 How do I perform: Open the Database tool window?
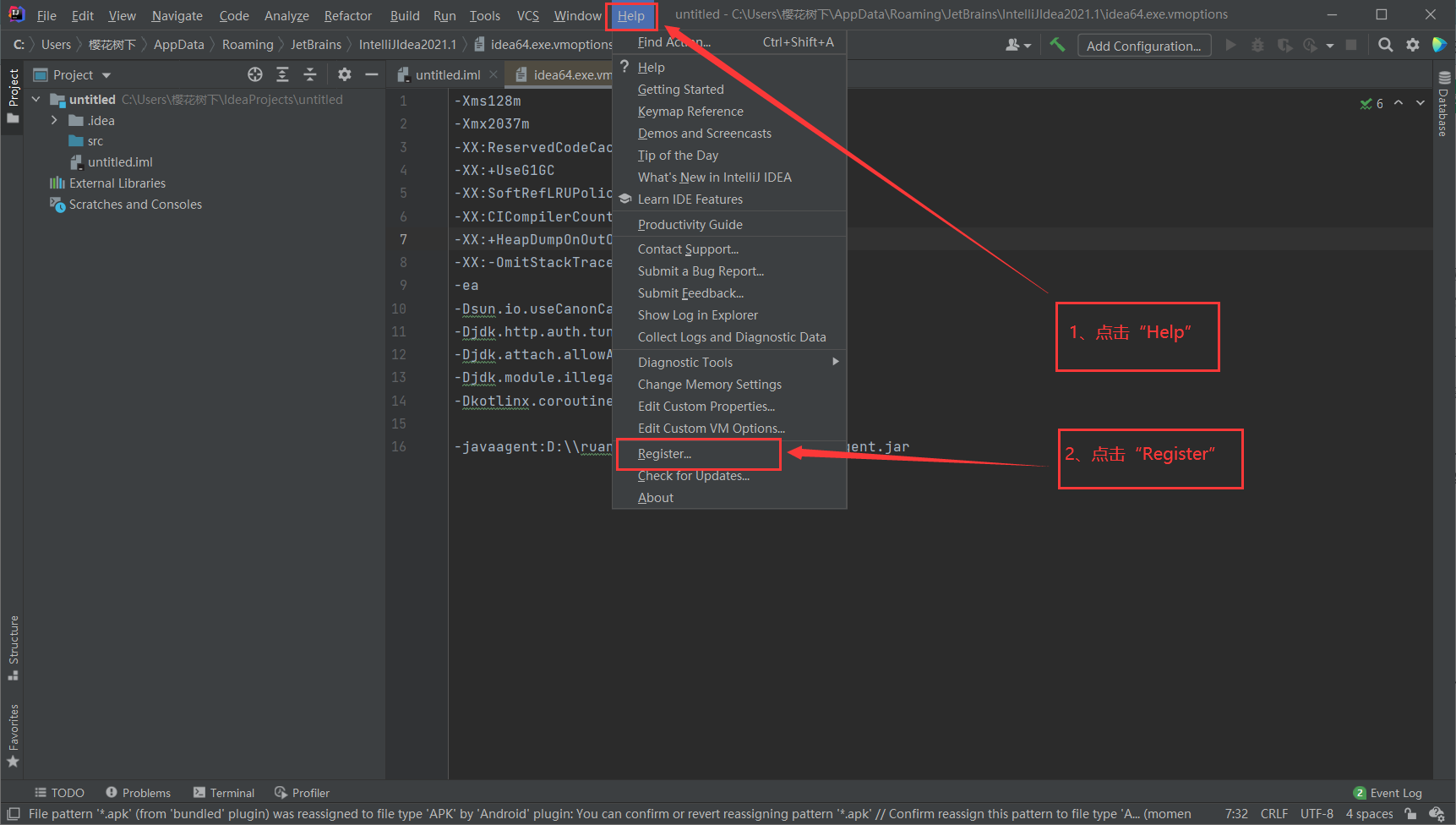click(x=1443, y=103)
